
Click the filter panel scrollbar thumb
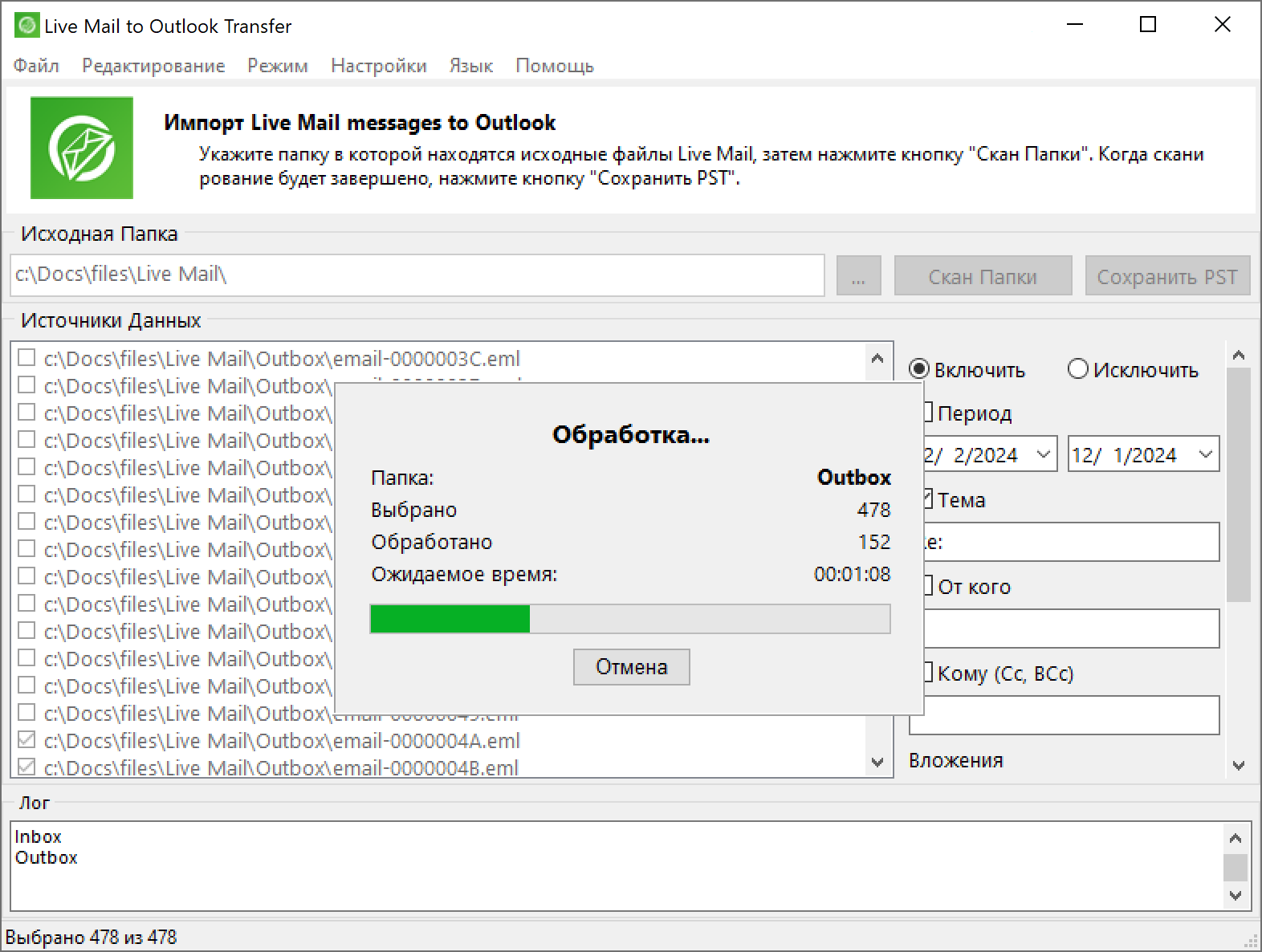[1239, 485]
